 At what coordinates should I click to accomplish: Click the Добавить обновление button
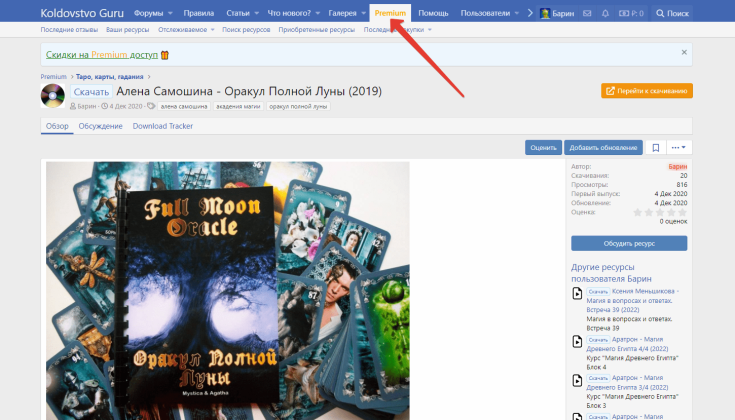[603, 148]
